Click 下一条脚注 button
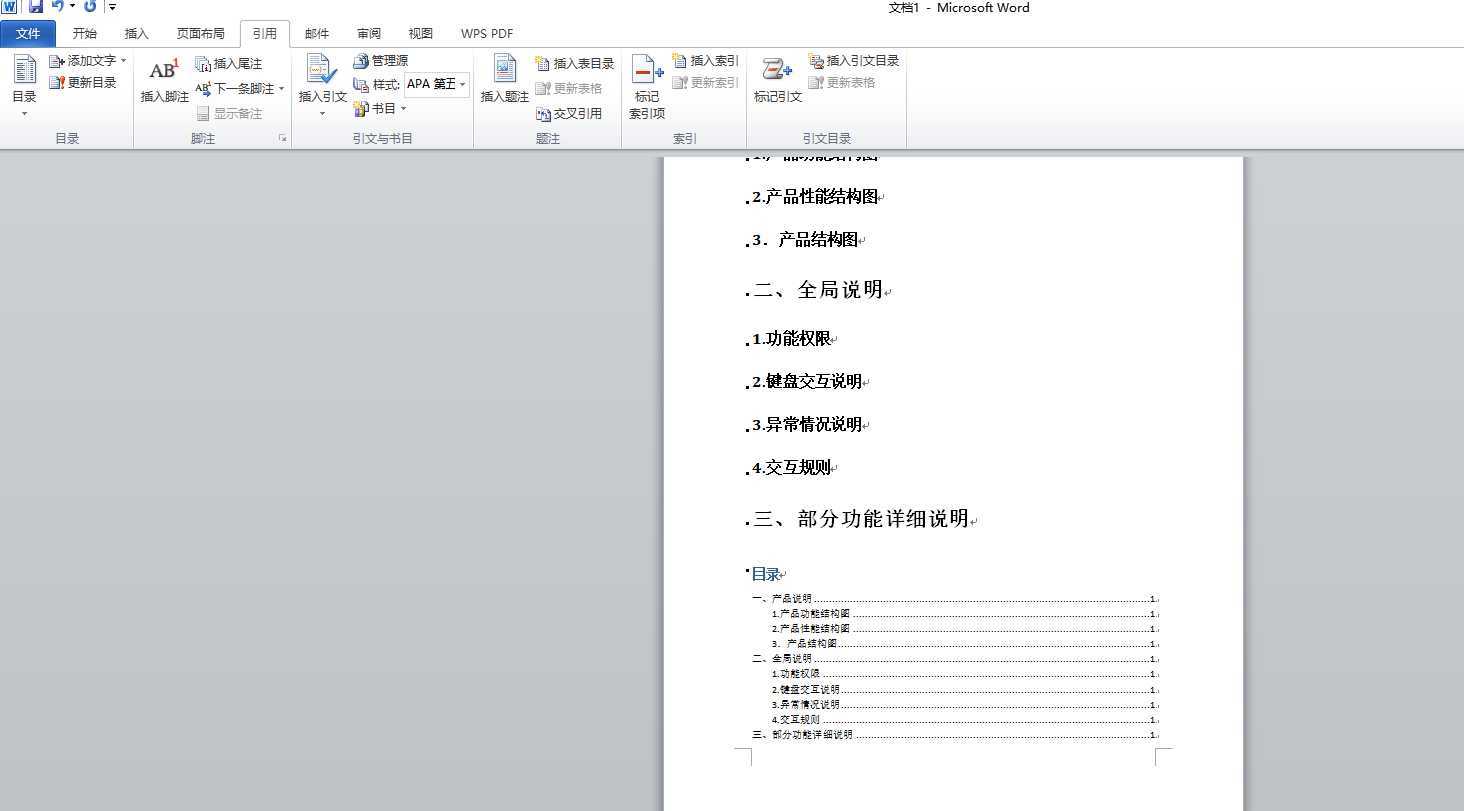Image resolution: width=1464 pixels, height=811 pixels. click(235, 88)
